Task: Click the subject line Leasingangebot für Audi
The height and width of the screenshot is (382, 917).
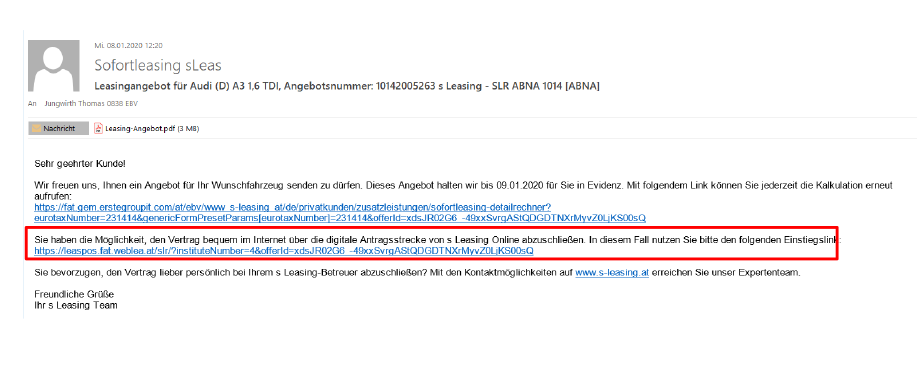Action: (347, 86)
